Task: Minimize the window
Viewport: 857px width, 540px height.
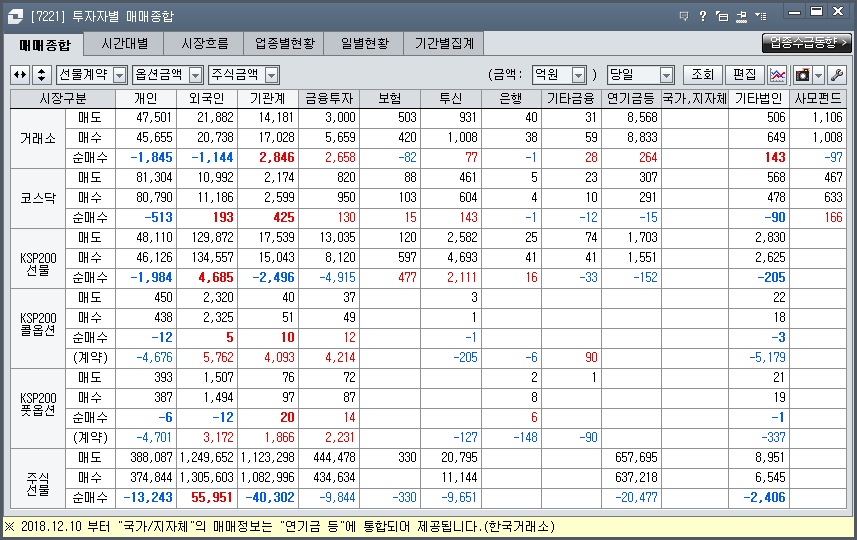Action: (795, 11)
